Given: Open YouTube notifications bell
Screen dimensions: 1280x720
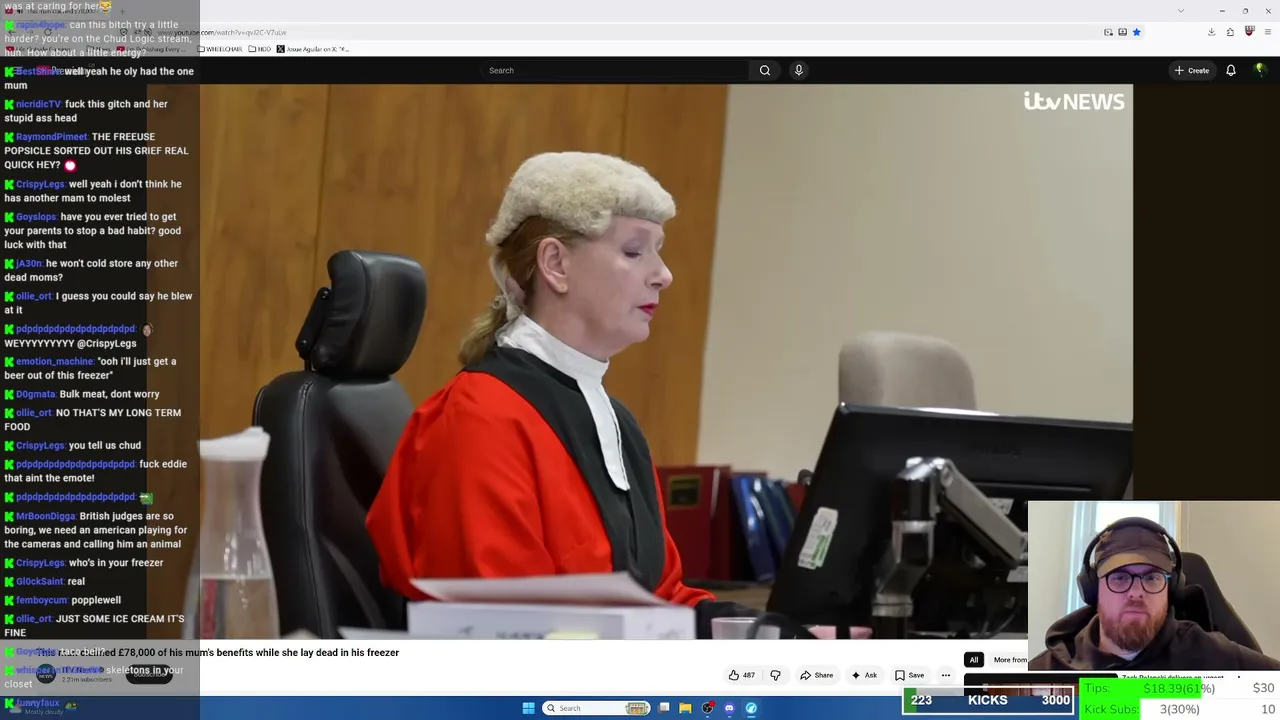Looking at the screenshot, I should tap(1231, 70).
